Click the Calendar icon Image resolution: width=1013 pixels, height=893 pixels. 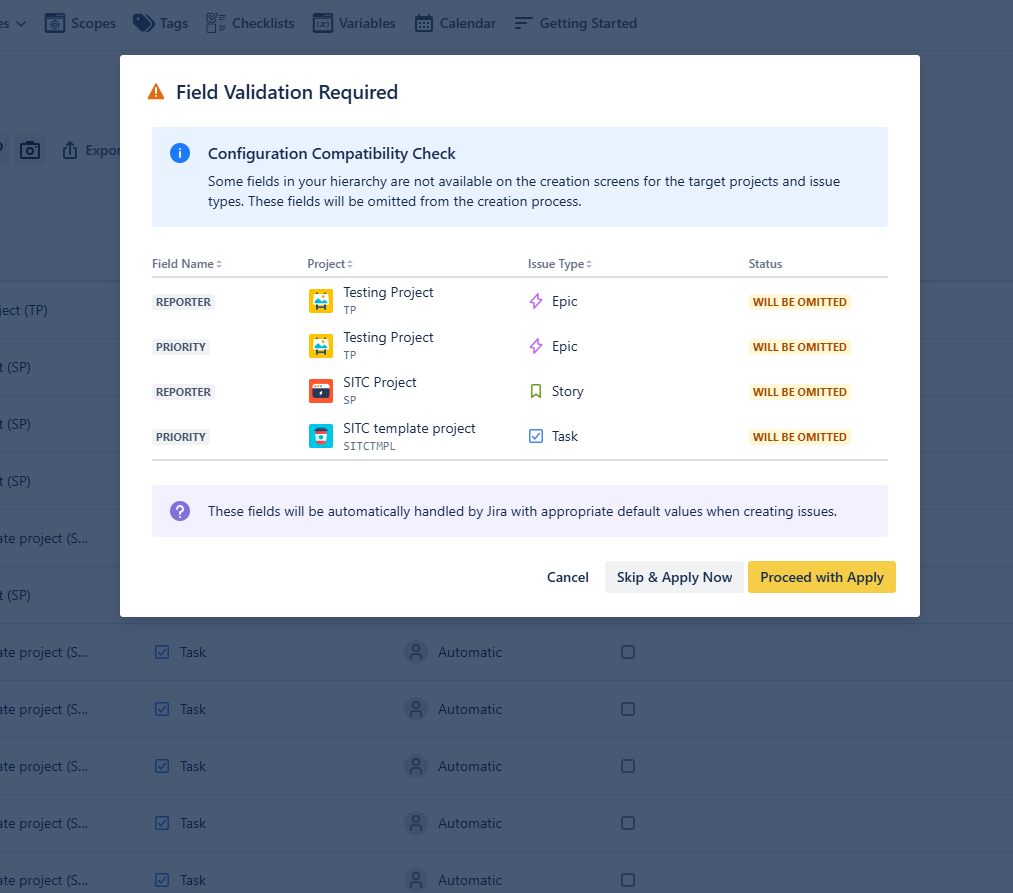[424, 23]
